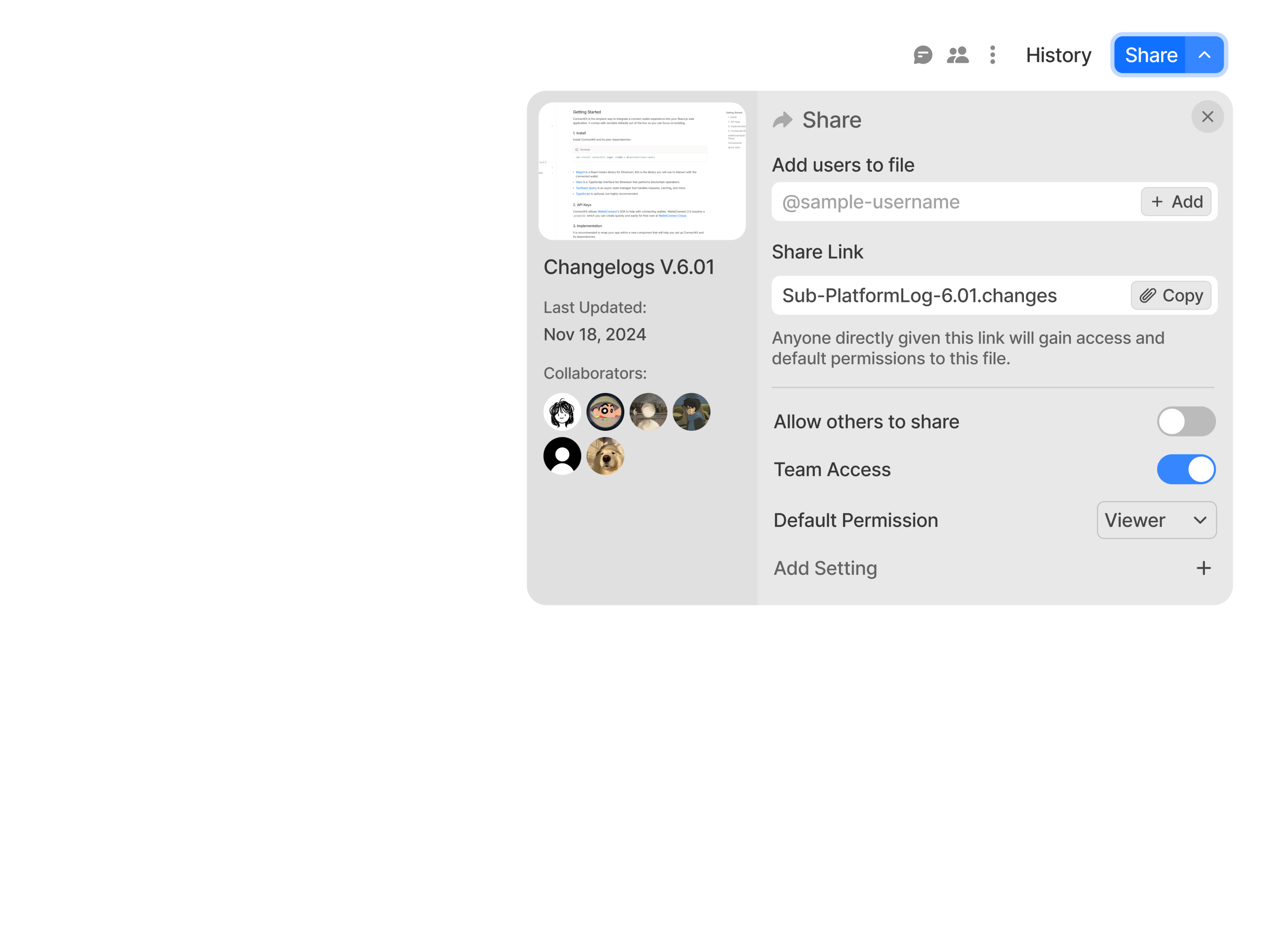Click the blue Share button
This screenshot has width=1270, height=952.
1151,54
